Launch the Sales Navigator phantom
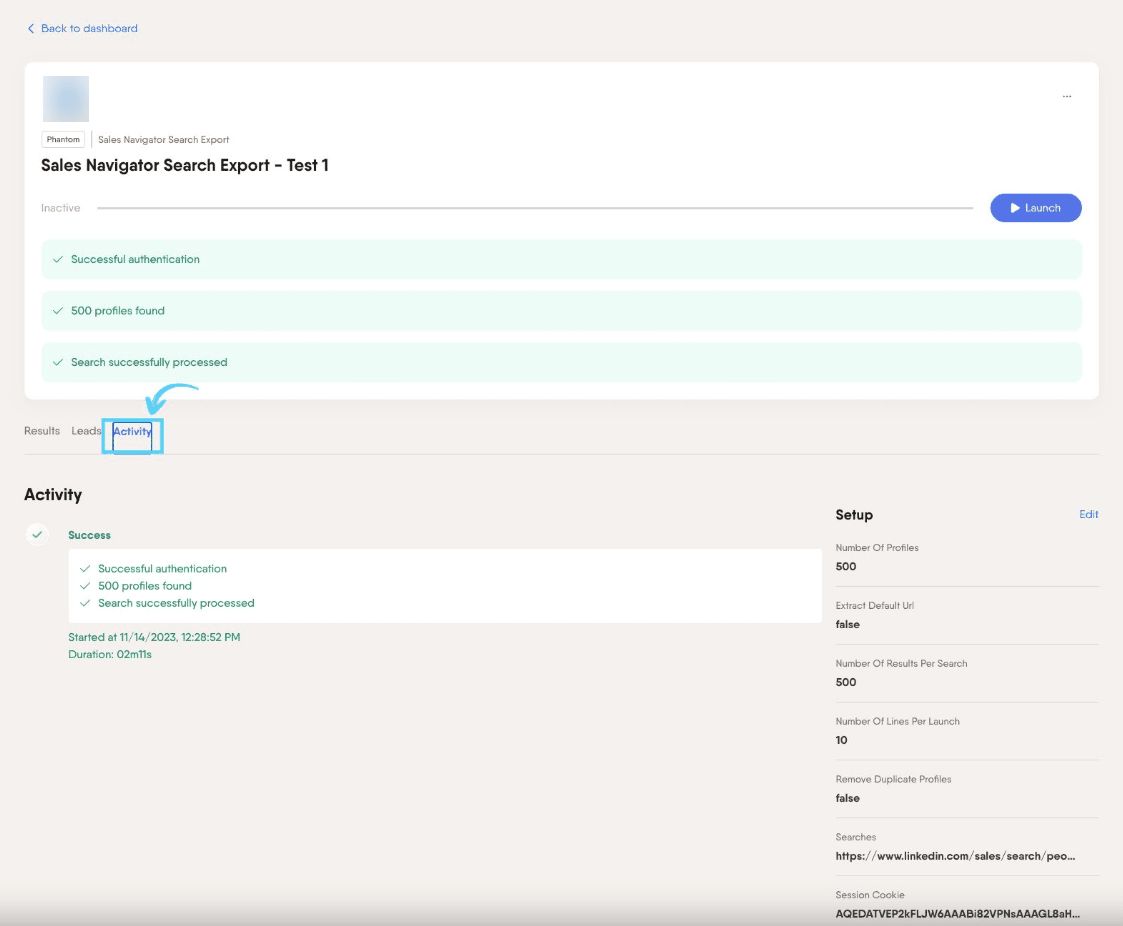The image size is (1123, 926). pyautogui.click(x=1036, y=208)
